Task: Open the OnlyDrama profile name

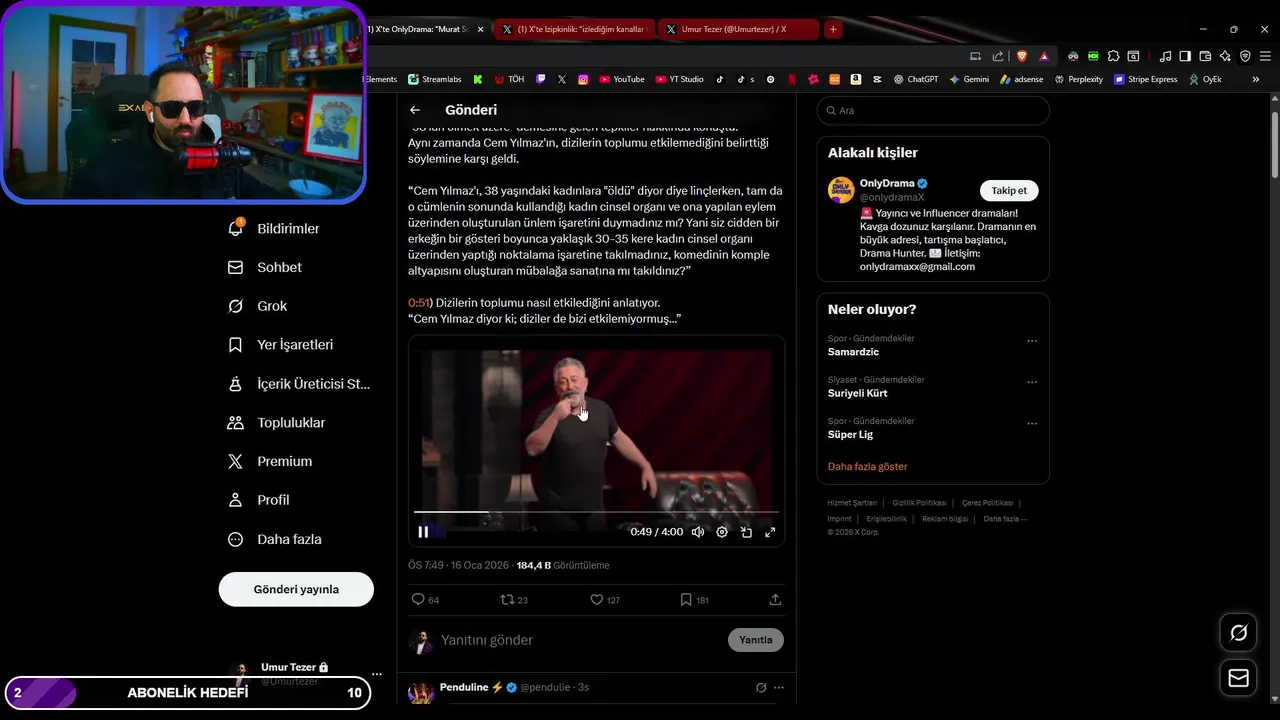Action: [887, 184]
